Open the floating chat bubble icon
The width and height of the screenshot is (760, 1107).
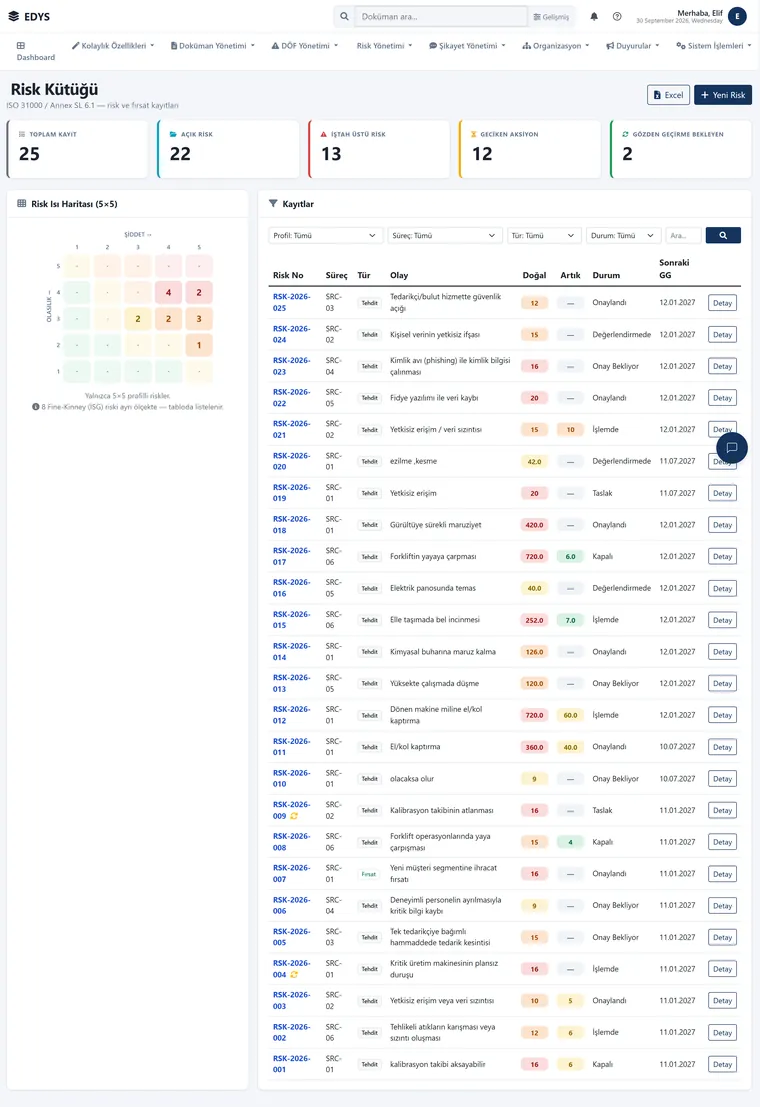pos(732,448)
